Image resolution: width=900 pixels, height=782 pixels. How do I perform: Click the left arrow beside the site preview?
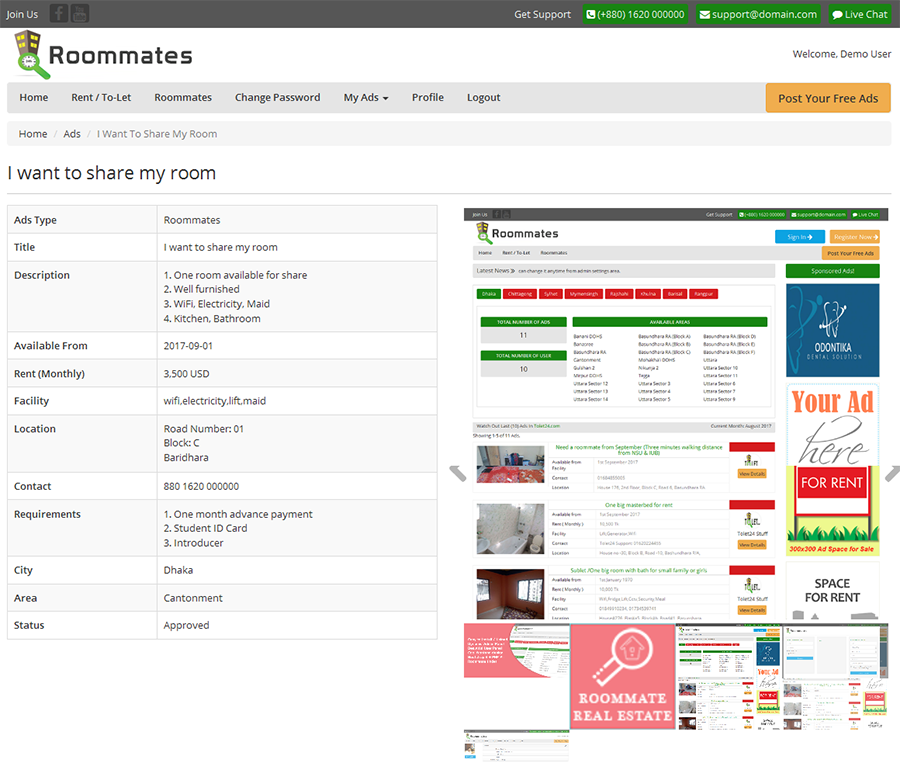point(457,470)
